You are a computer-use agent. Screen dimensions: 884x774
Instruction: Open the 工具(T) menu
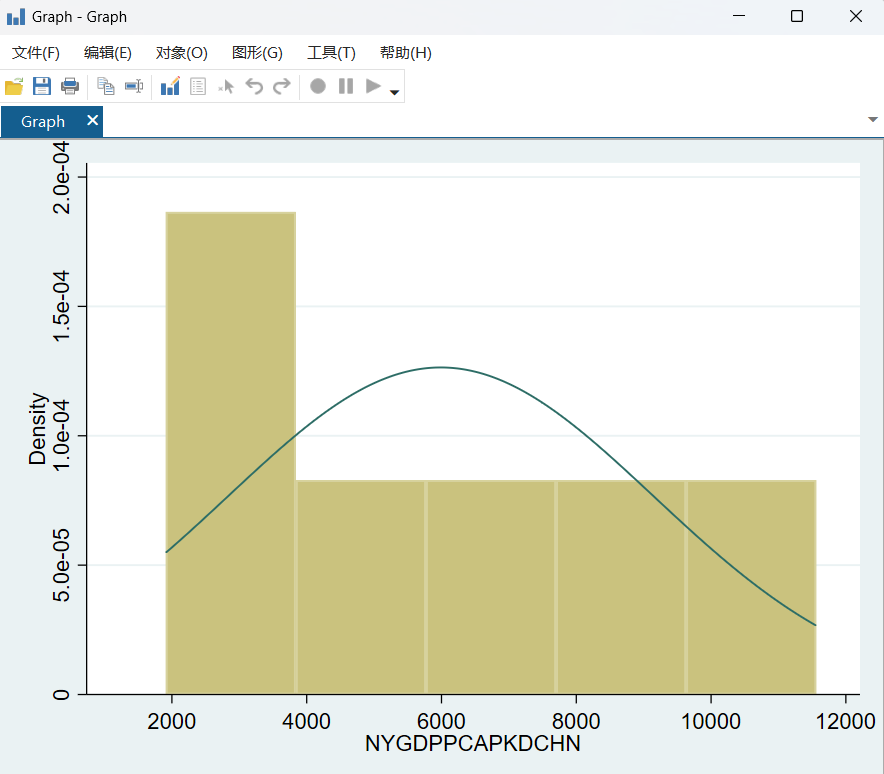331,53
